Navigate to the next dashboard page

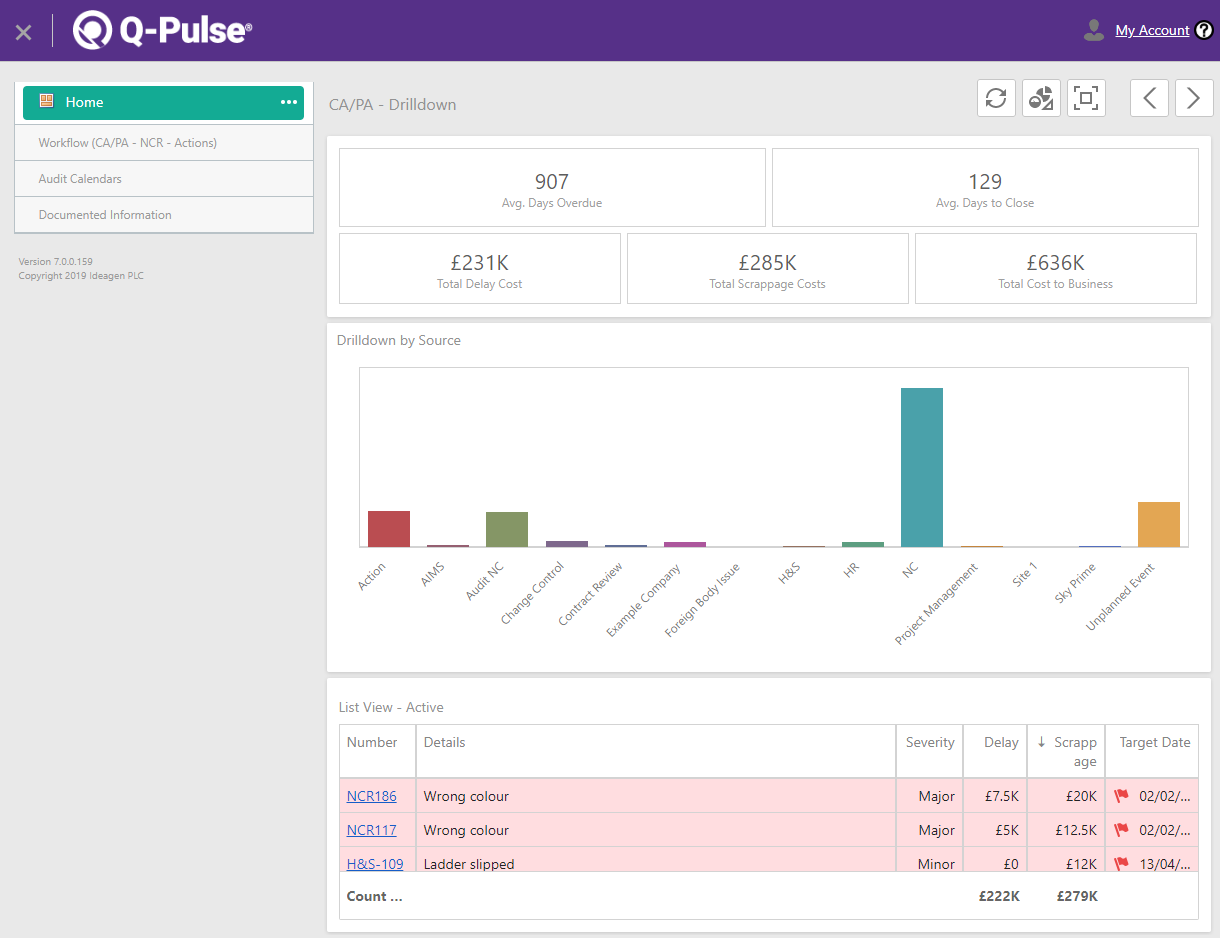[x=1193, y=97]
